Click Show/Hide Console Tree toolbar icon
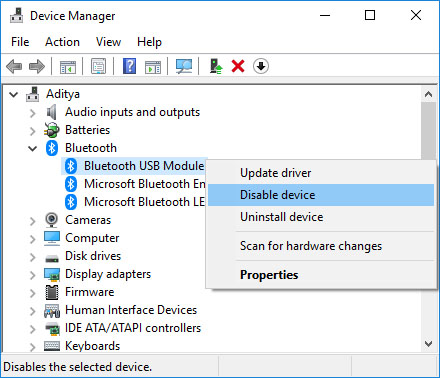 tap(68, 66)
